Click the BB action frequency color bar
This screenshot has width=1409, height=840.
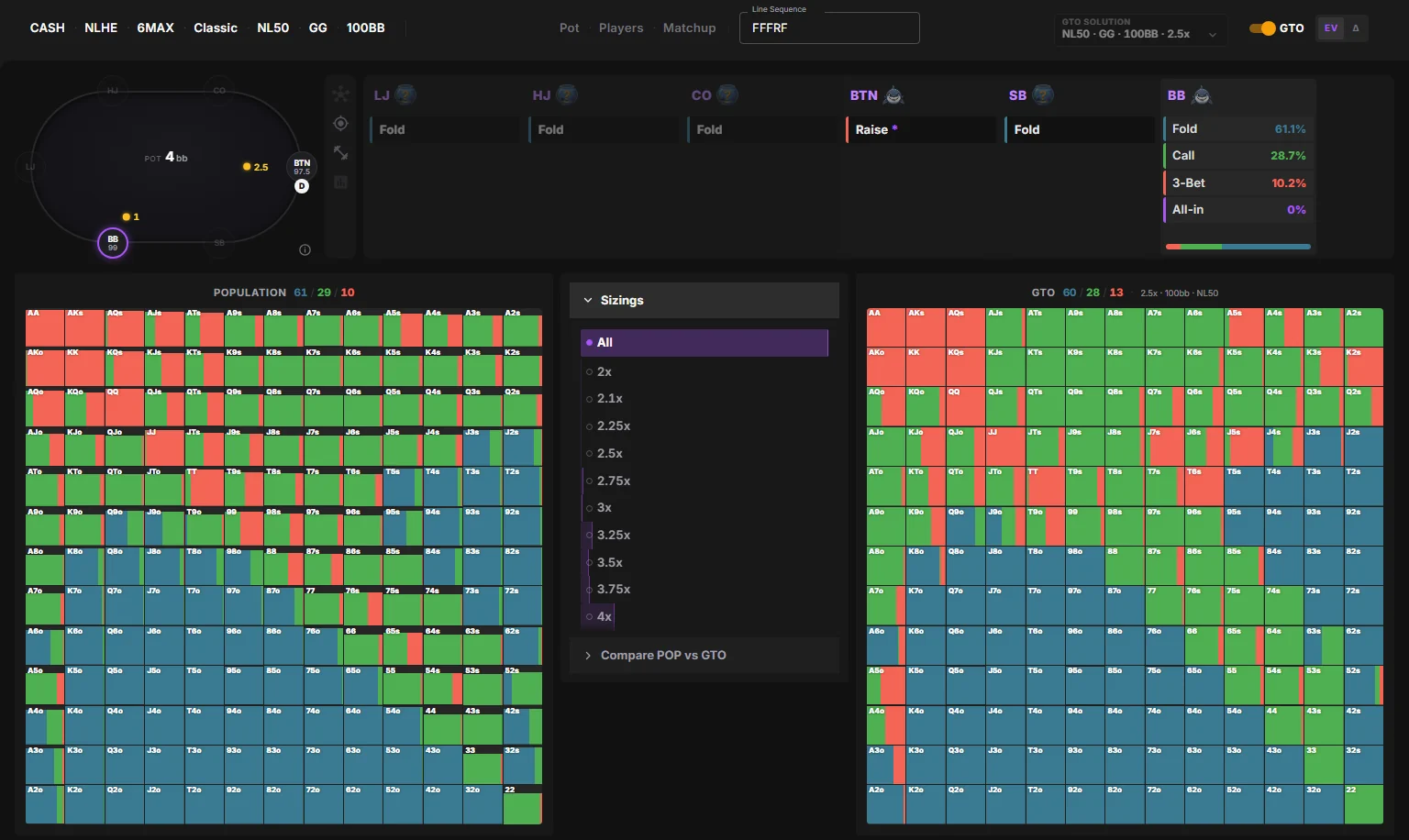pyautogui.click(x=1237, y=247)
